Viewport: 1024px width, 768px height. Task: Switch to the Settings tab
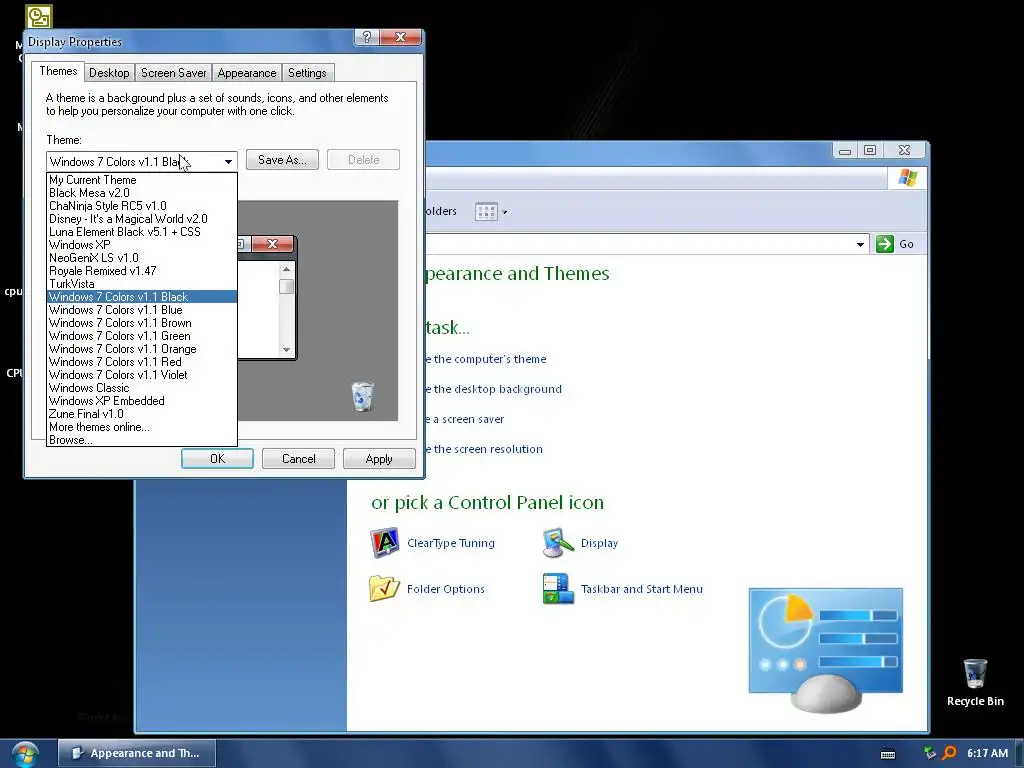pos(307,72)
